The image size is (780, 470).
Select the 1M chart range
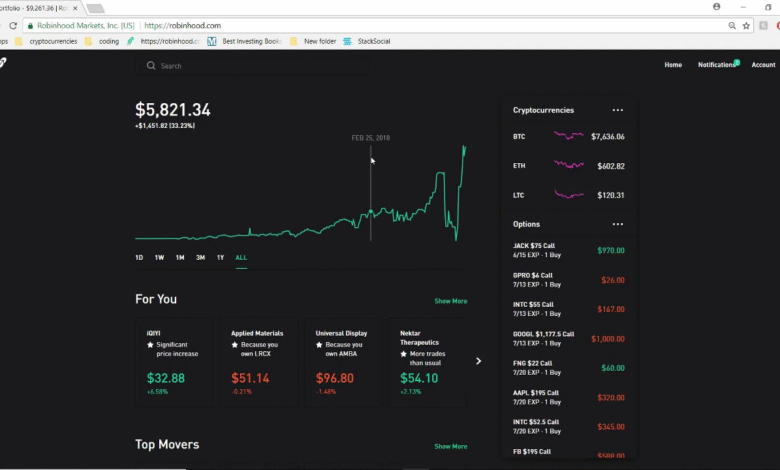coord(180,258)
